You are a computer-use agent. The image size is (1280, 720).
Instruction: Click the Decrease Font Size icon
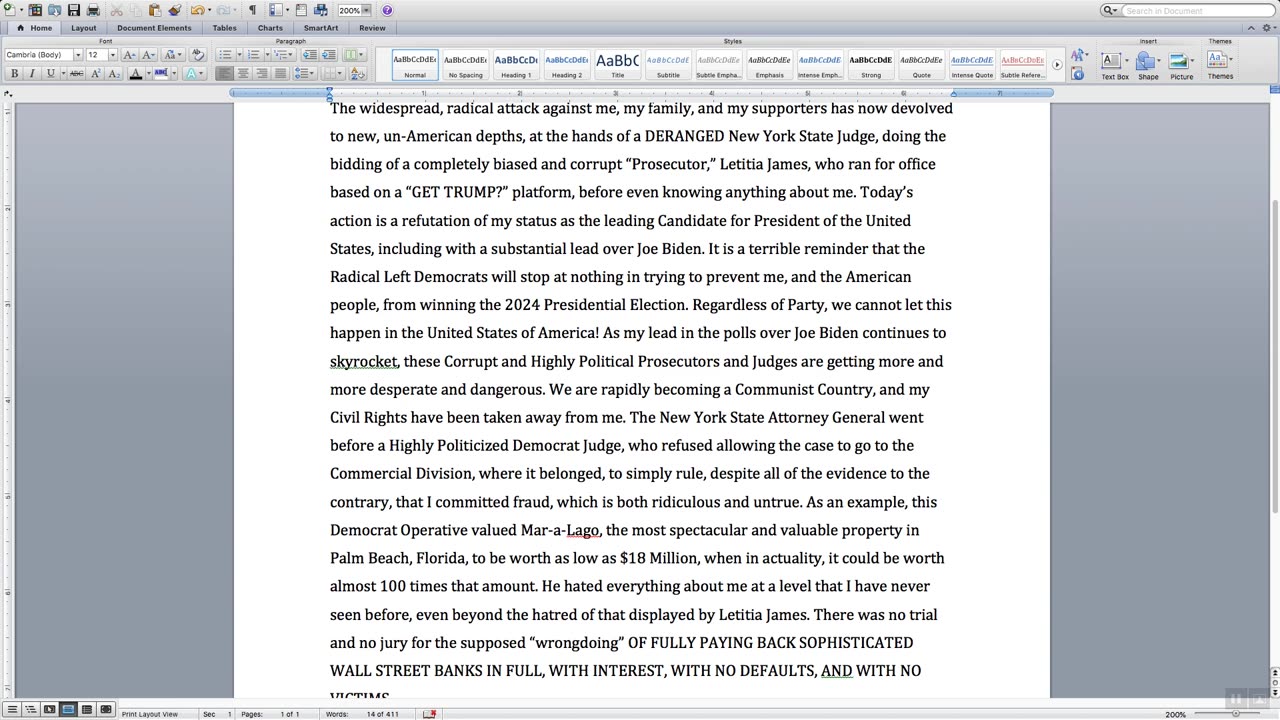coord(148,55)
